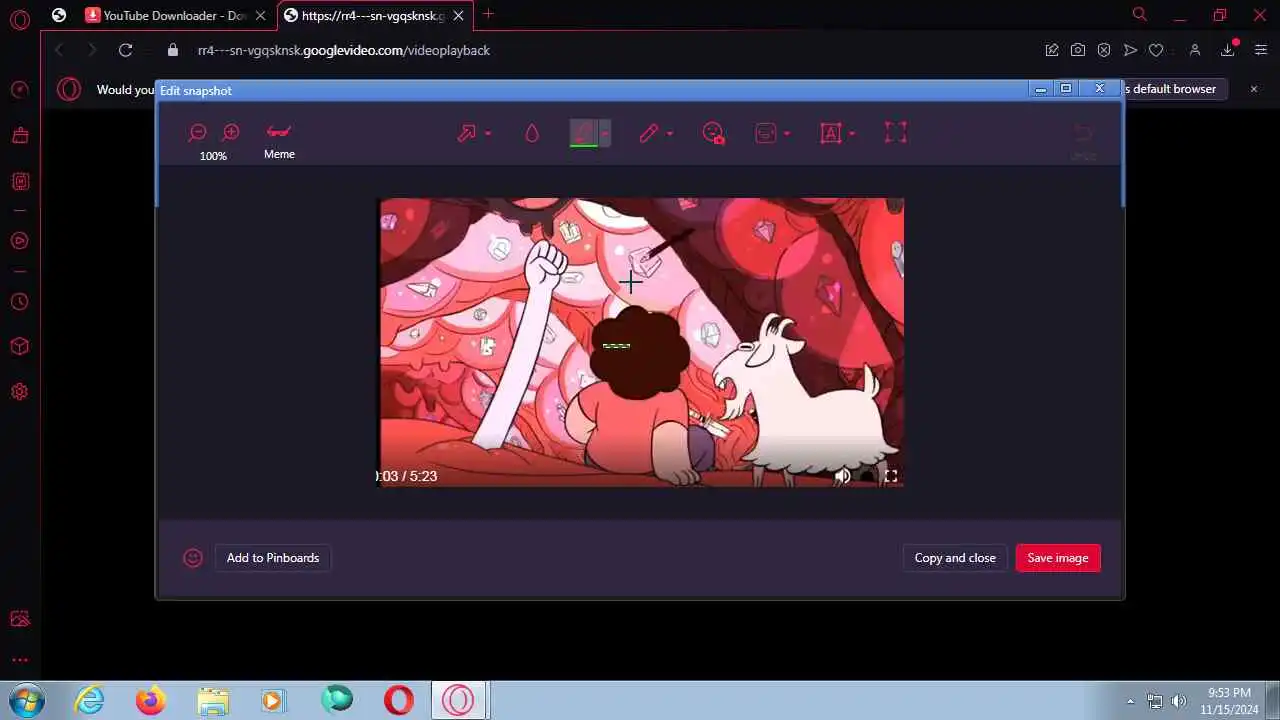This screenshot has width=1280, height=720.
Task: Select the Arrow drawing tool
Action: point(467,133)
